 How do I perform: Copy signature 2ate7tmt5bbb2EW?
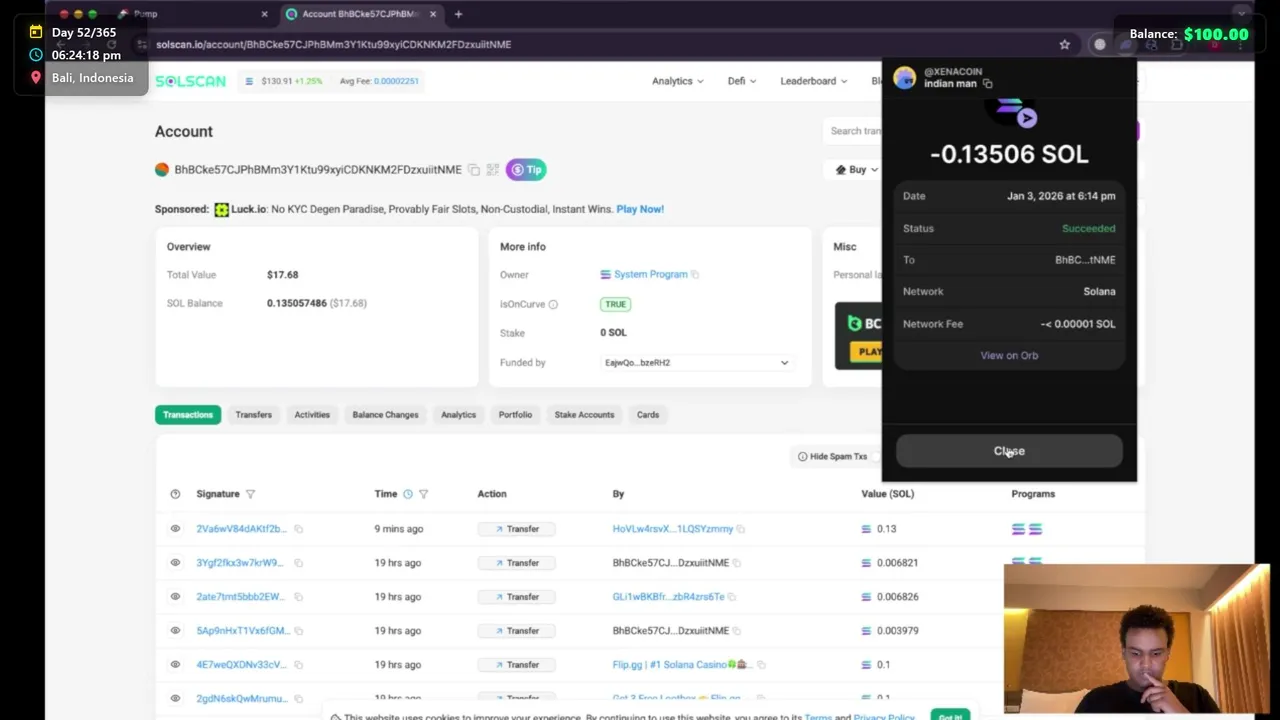(x=298, y=597)
